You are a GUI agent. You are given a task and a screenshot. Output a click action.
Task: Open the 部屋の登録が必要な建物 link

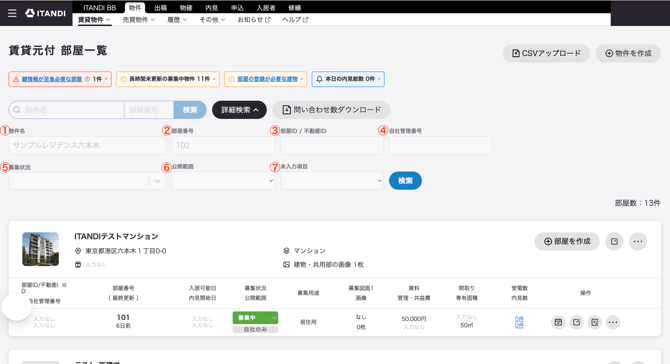point(267,79)
